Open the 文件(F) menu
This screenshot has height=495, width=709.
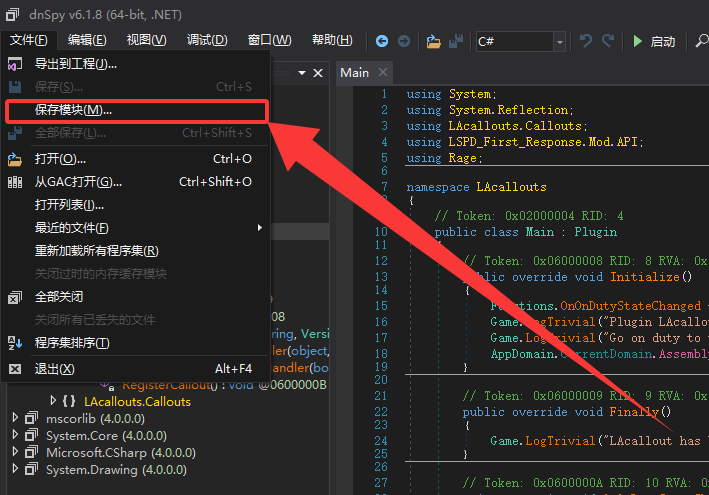[x=28, y=40]
